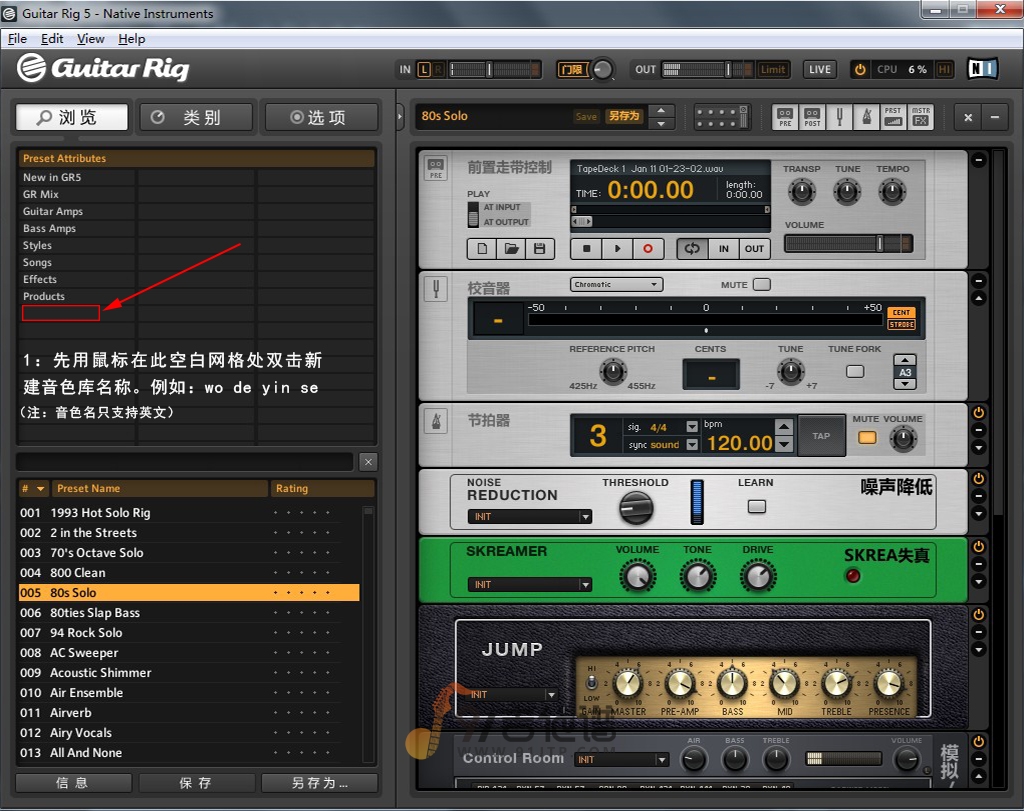Click the preset search input field
Screen dimensions: 1024x811
185,462
